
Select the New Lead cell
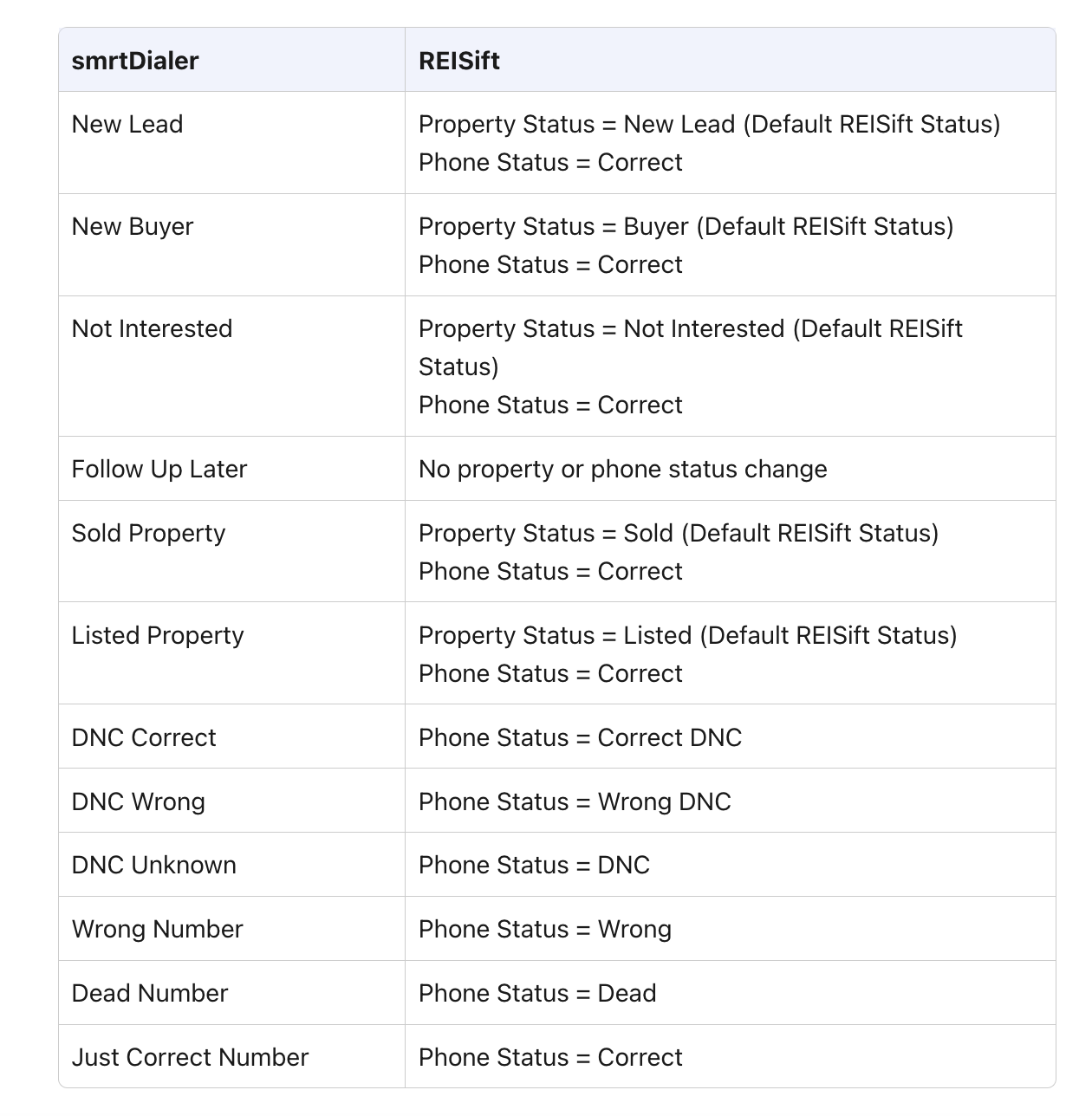point(127,125)
